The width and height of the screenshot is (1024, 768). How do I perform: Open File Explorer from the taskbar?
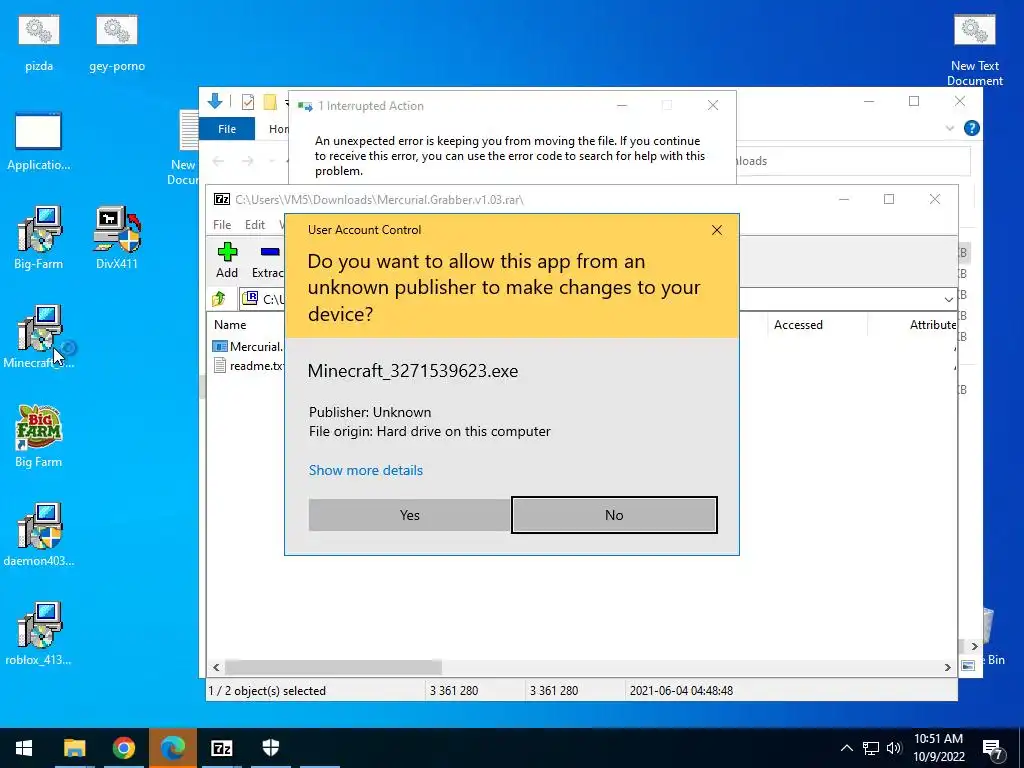point(74,748)
